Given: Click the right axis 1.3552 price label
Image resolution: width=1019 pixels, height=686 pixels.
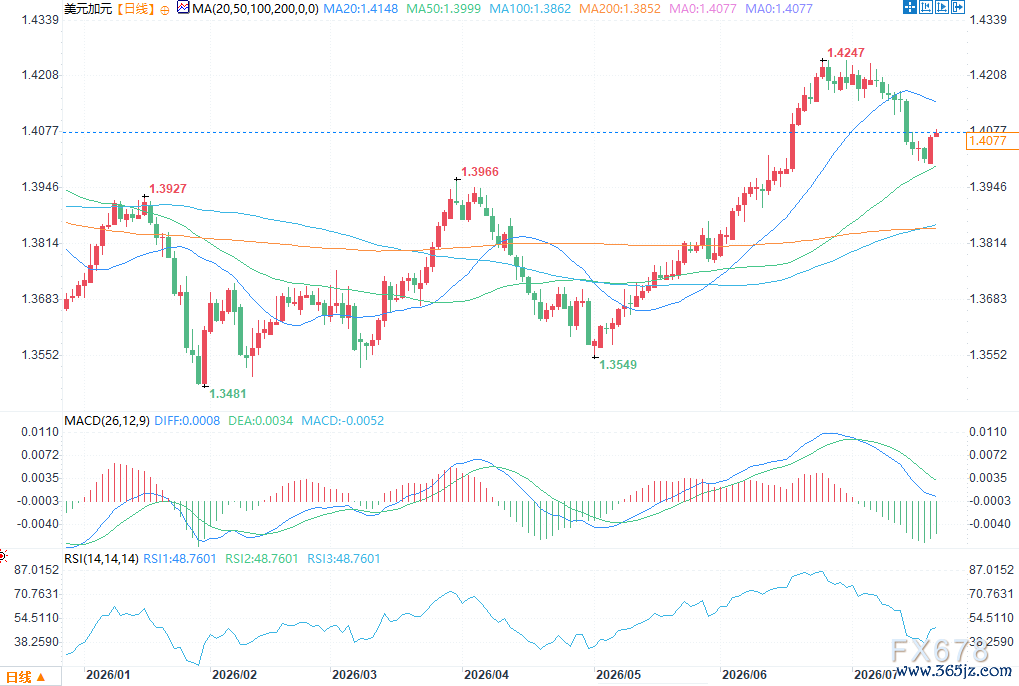Looking at the screenshot, I should point(988,355).
